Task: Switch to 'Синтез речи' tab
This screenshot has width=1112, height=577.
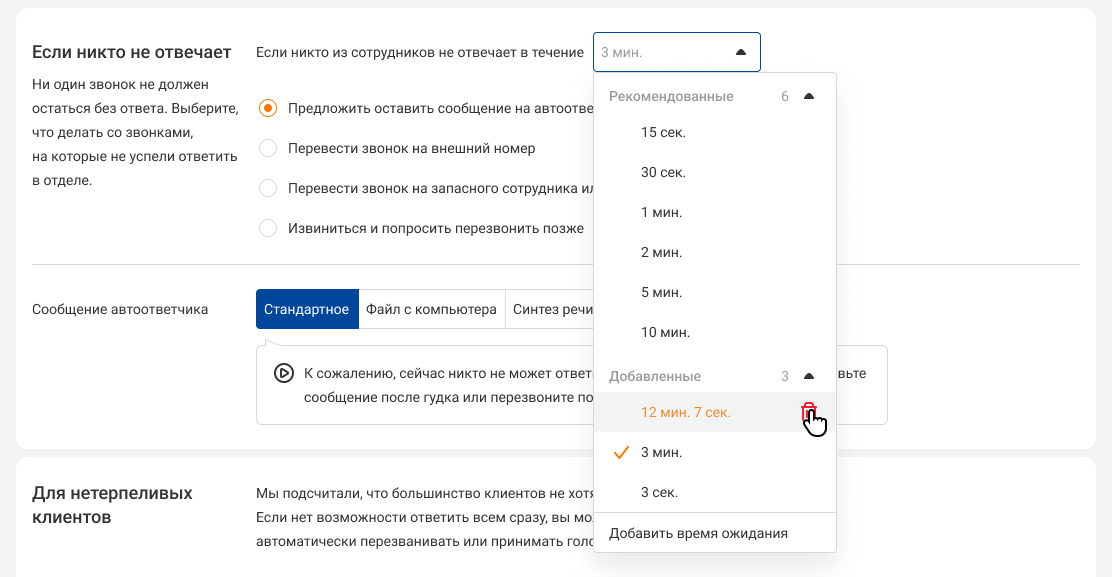Action: (x=552, y=310)
